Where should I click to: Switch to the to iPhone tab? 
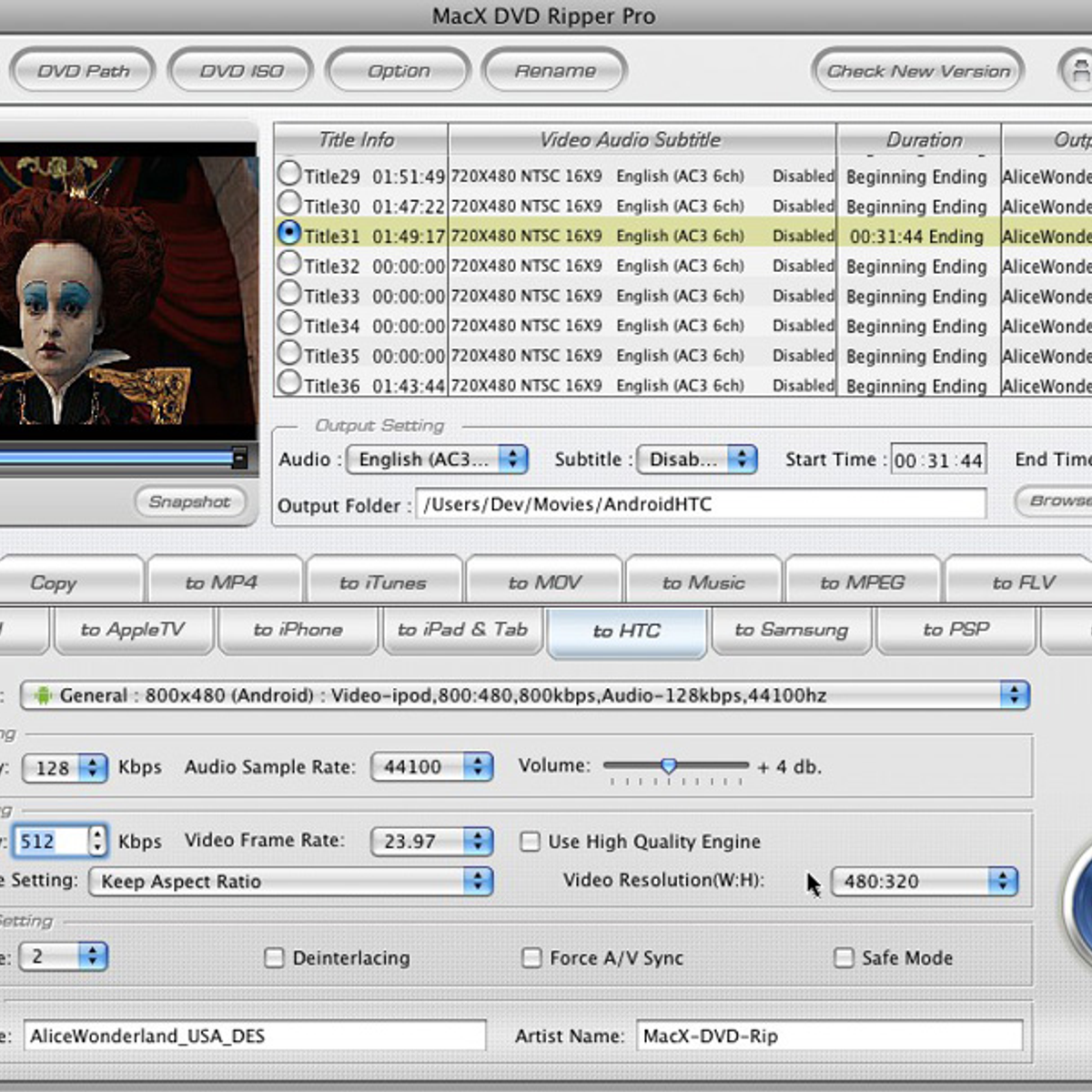[x=298, y=630]
